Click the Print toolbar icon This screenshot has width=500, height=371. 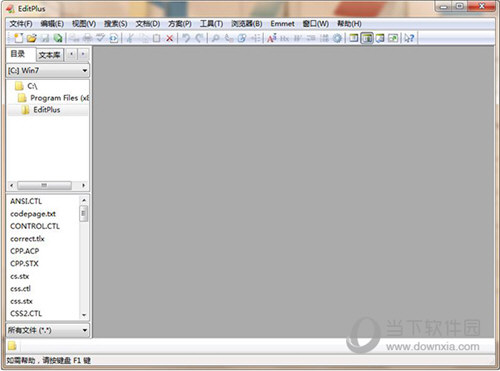click(x=88, y=38)
